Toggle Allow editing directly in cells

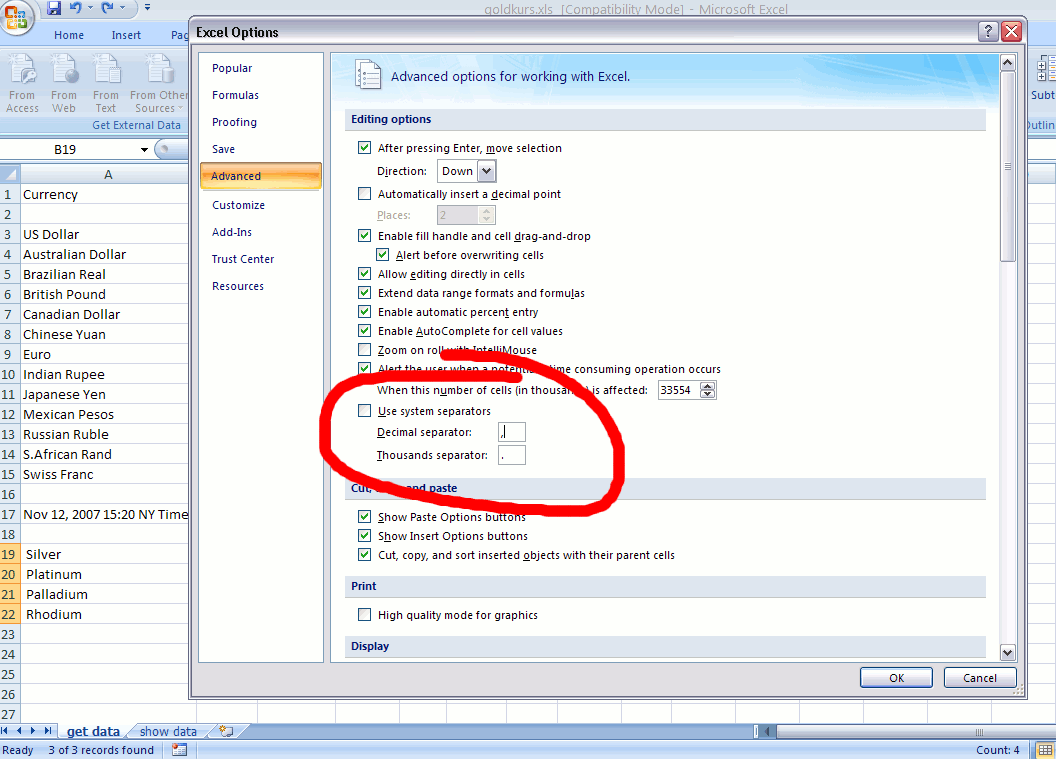click(x=364, y=273)
